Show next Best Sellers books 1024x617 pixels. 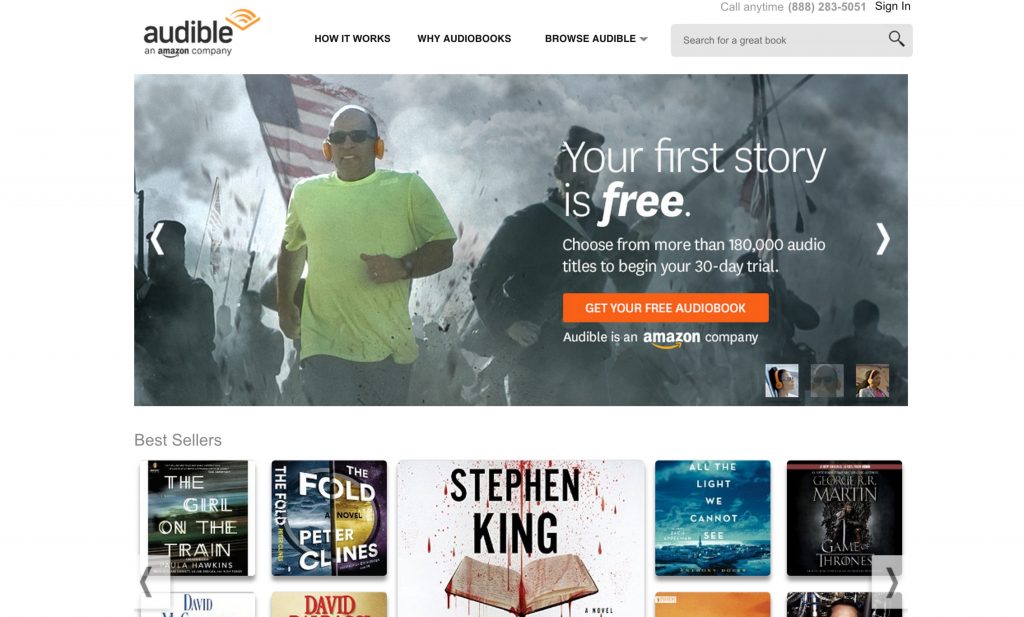pos(891,582)
